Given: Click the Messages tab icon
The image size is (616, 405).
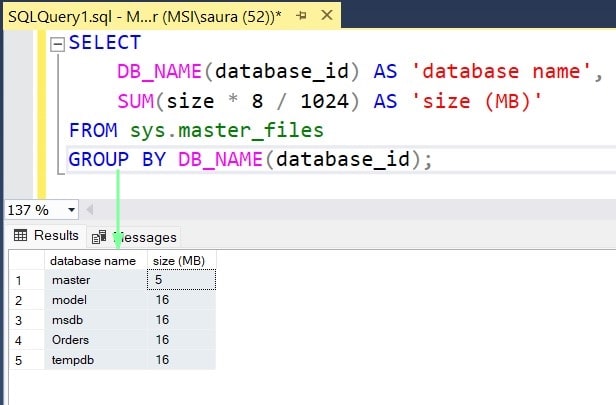Looking at the screenshot, I should click(x=99, y=237).
